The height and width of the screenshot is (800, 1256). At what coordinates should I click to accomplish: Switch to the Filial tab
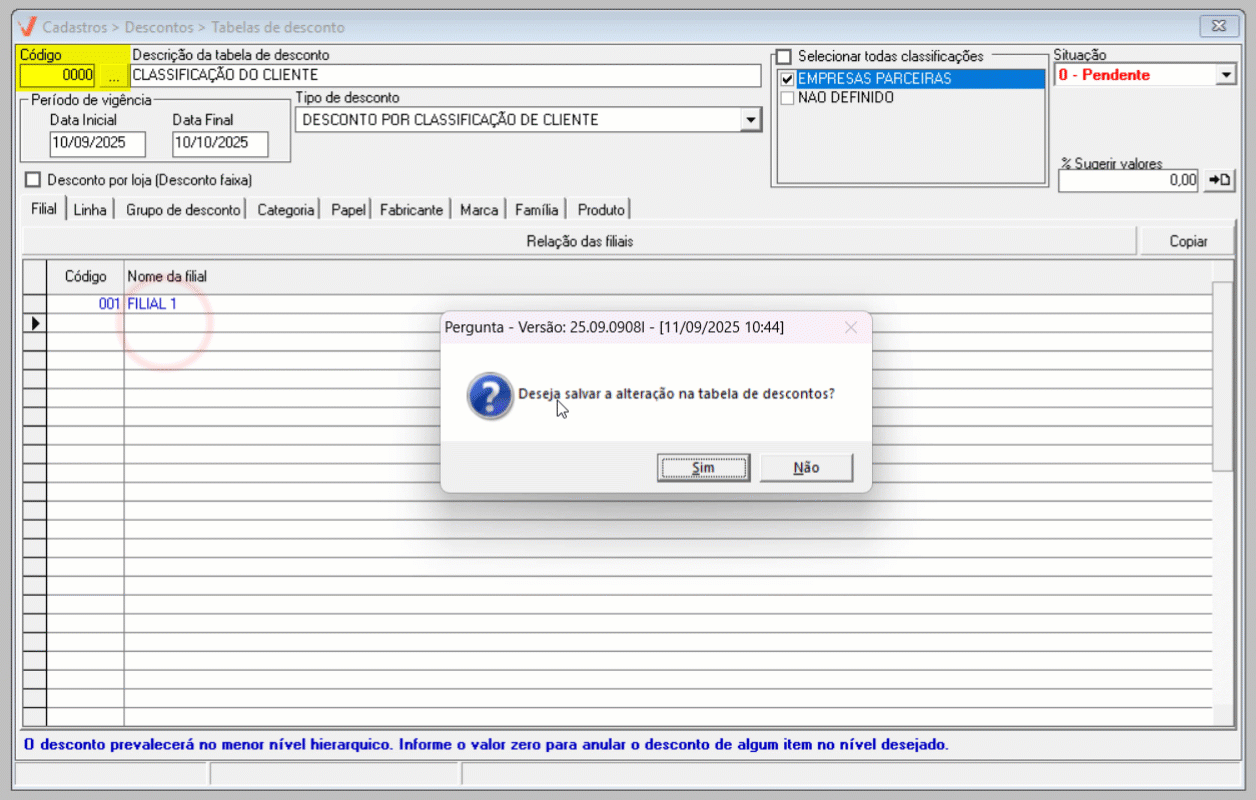click(x=44, y=209)
